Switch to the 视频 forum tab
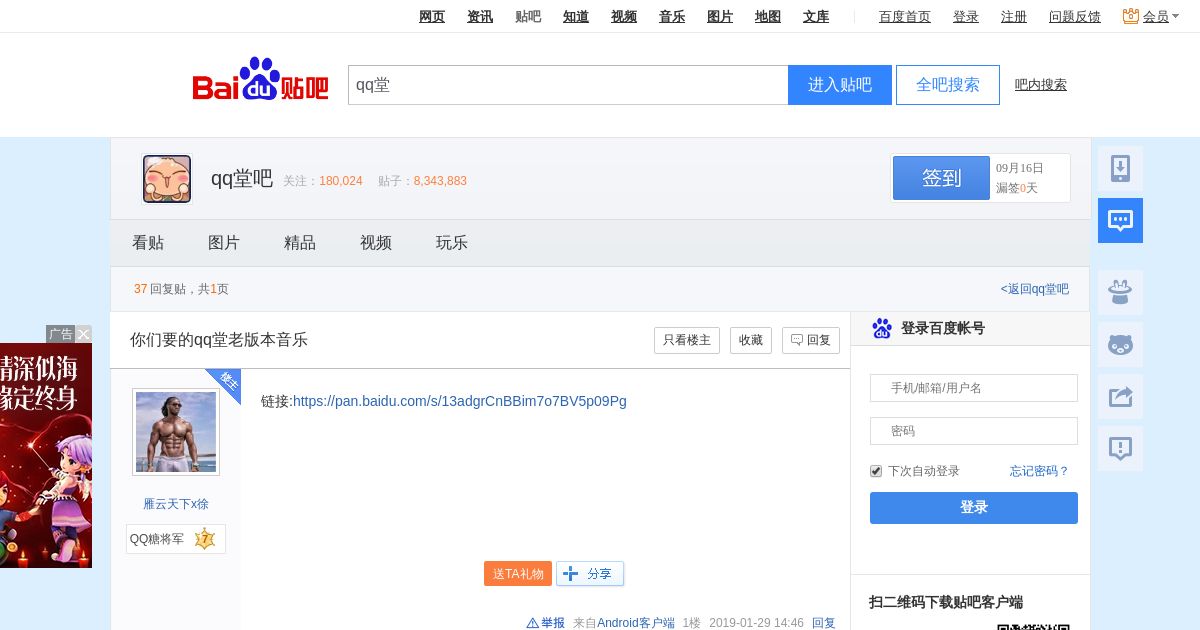The height and width of the screenshot is (630, 1200). click(x=376, y=243)
